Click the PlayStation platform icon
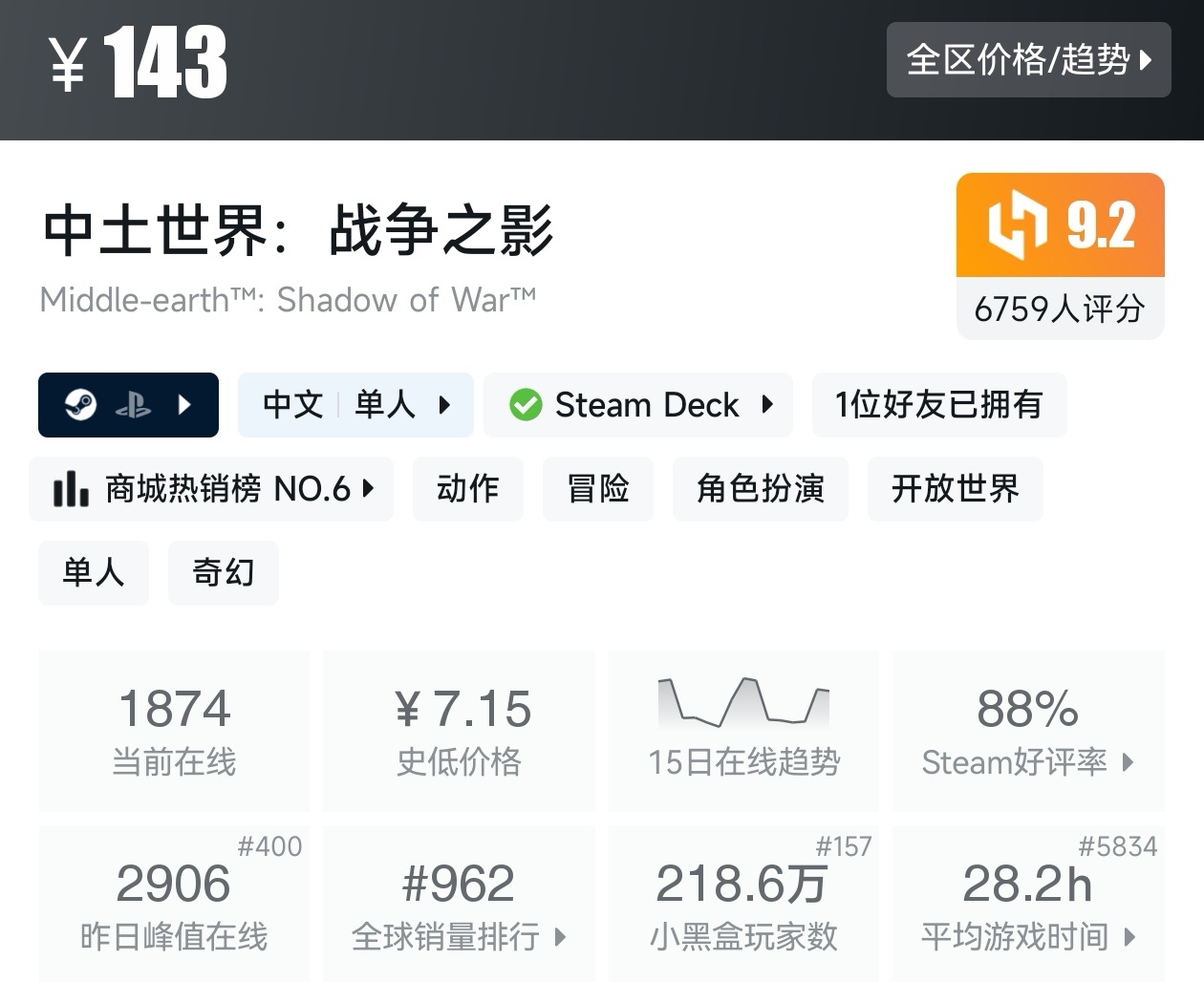Screen dimensions: 1204x982 tap(133, 406)
